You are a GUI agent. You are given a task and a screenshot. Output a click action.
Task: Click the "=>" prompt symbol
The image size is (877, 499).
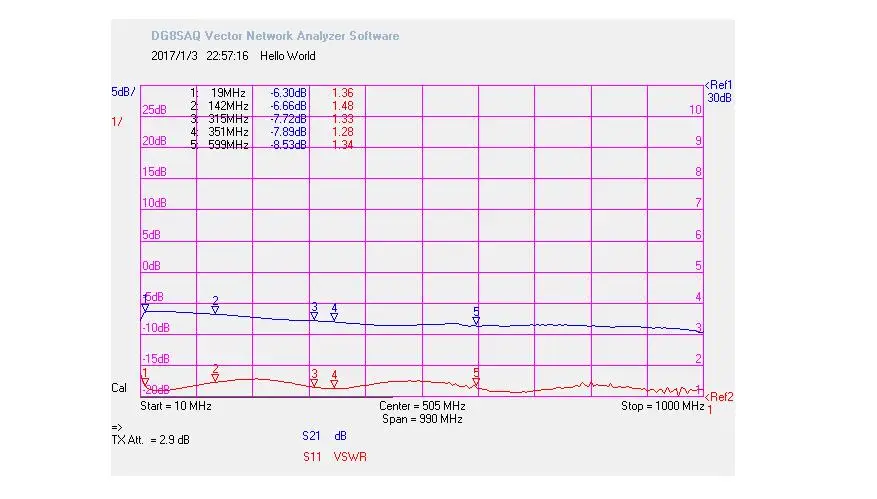116,427
